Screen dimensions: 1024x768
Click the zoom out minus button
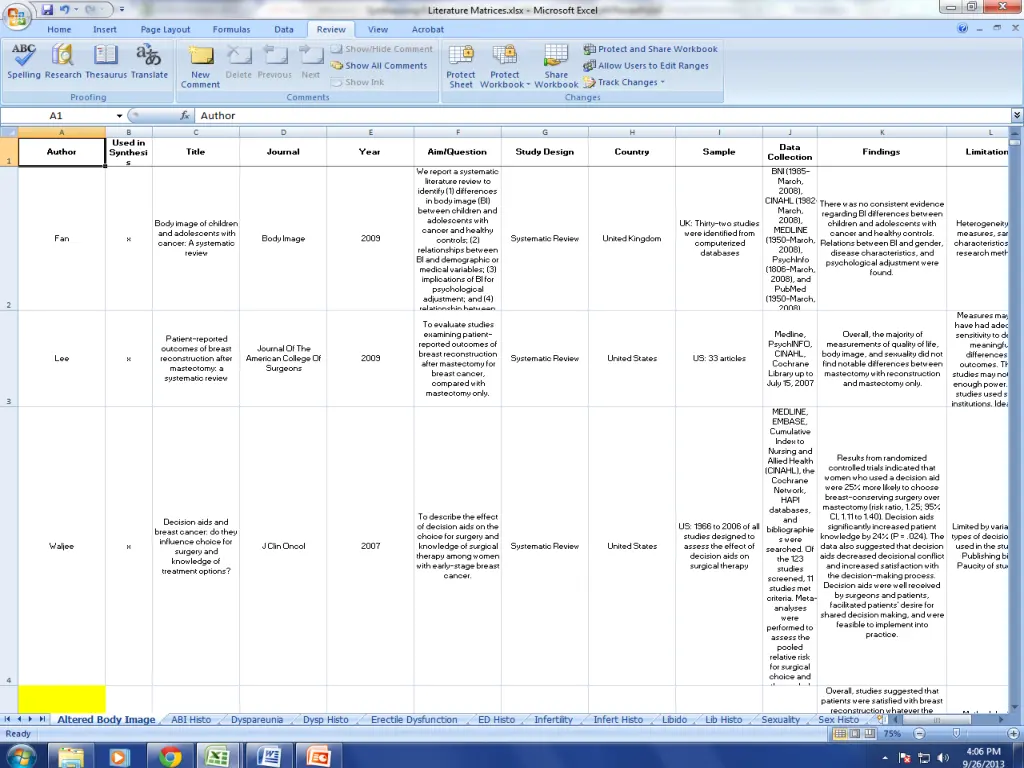tap(919, 733)
